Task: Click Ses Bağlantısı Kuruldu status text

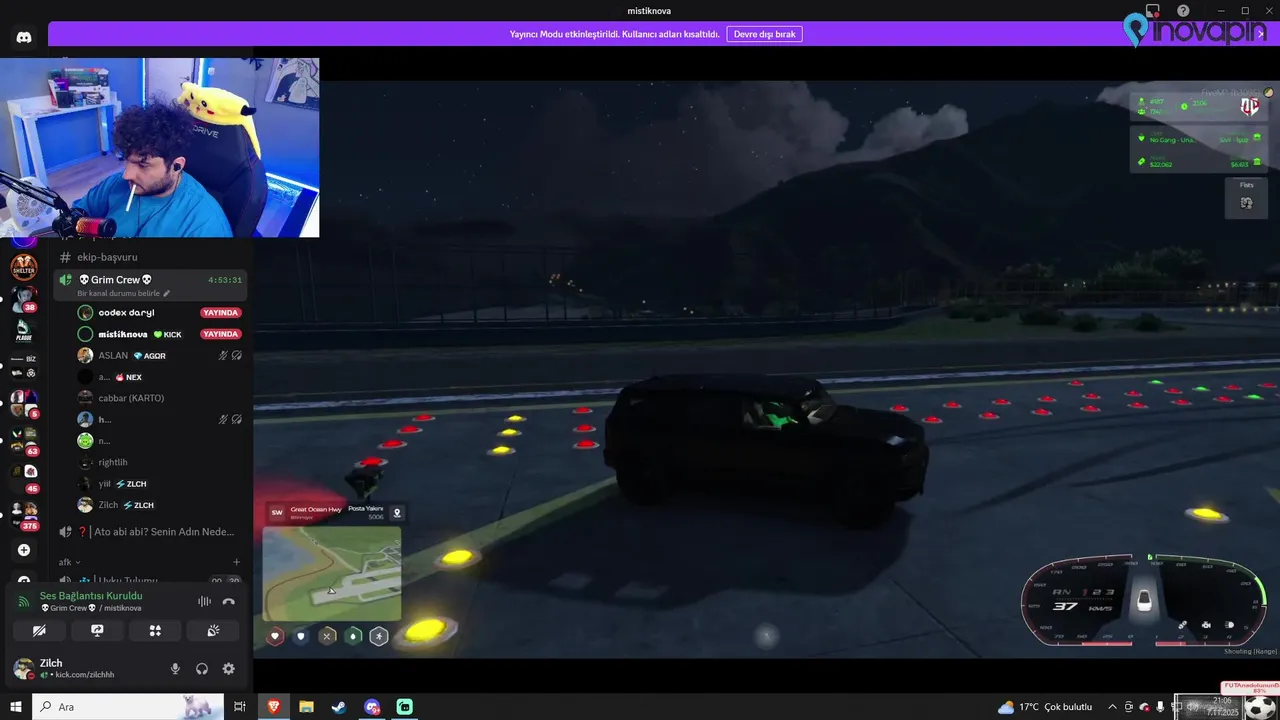Action: [x=91, y=596]
